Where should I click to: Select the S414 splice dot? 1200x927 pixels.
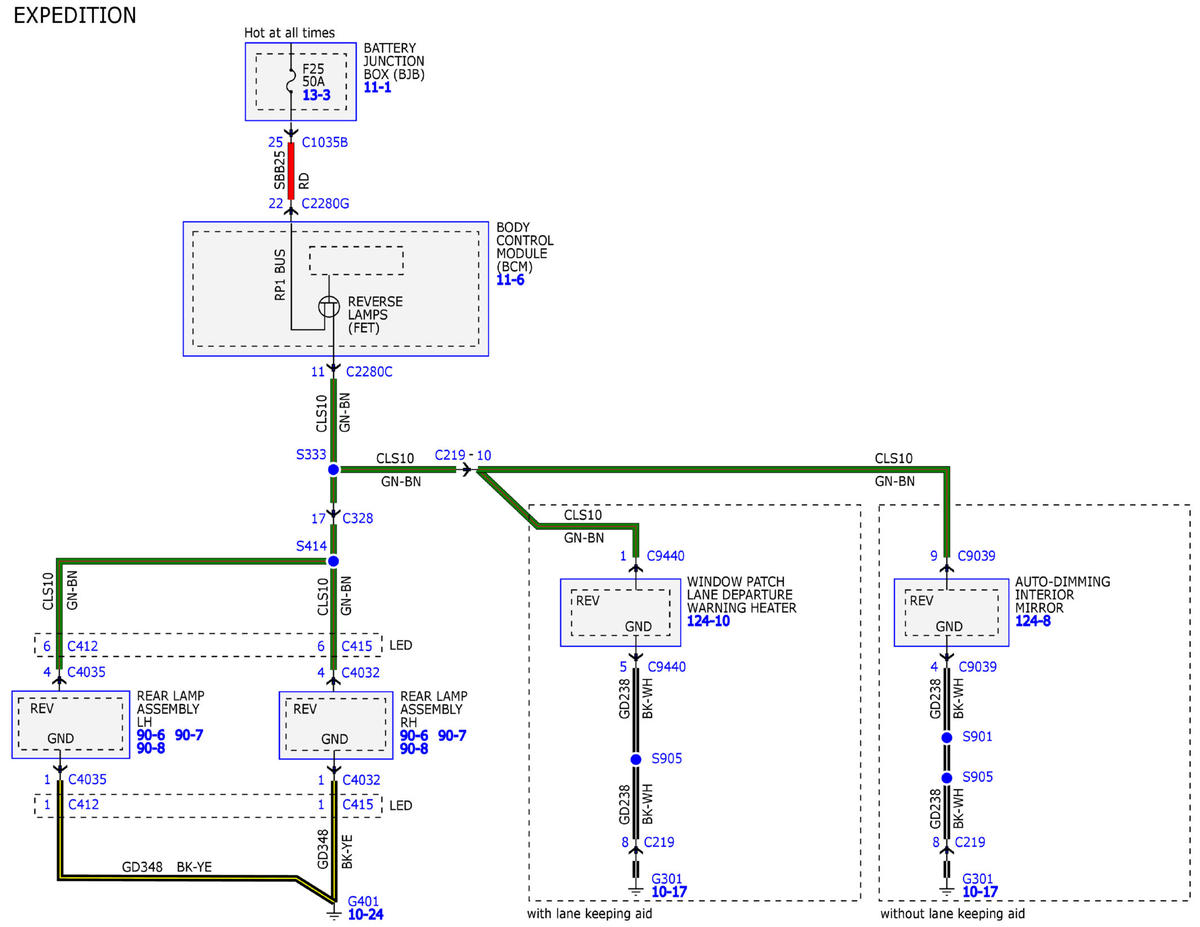point(333,562)
